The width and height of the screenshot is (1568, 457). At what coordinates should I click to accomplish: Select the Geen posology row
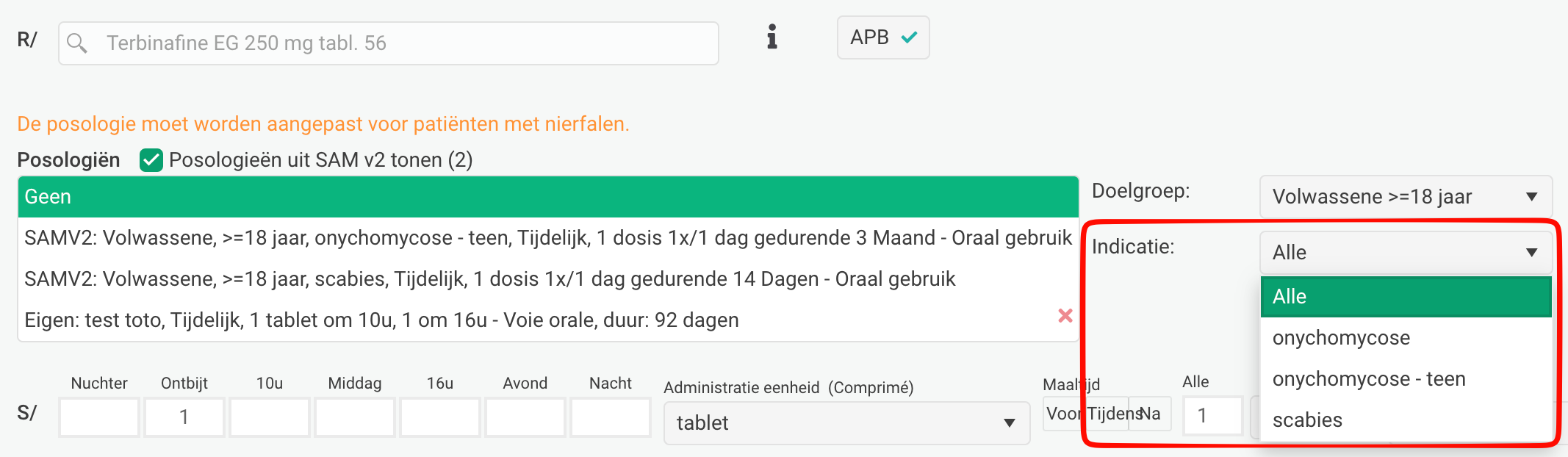547,197
